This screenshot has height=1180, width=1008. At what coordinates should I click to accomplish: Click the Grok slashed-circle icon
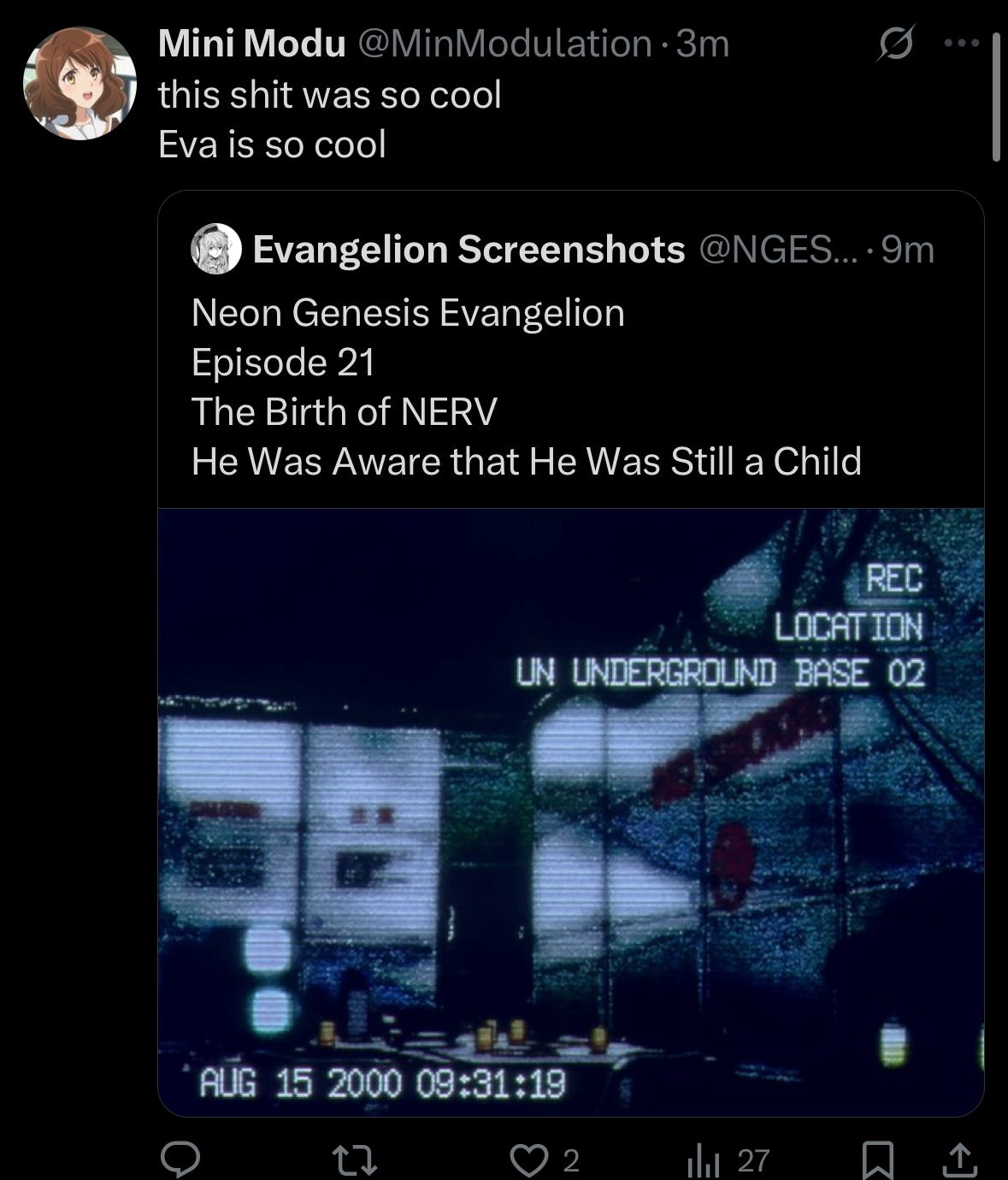(895, 44)
